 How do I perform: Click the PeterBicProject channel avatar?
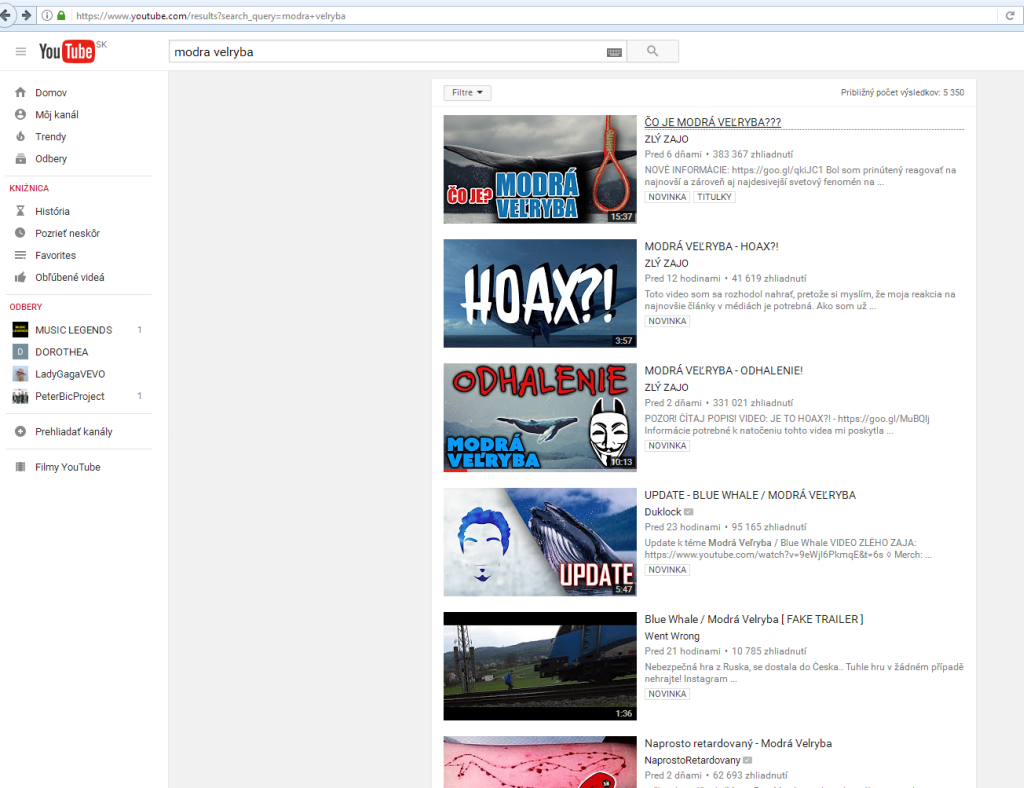[20, 396]
